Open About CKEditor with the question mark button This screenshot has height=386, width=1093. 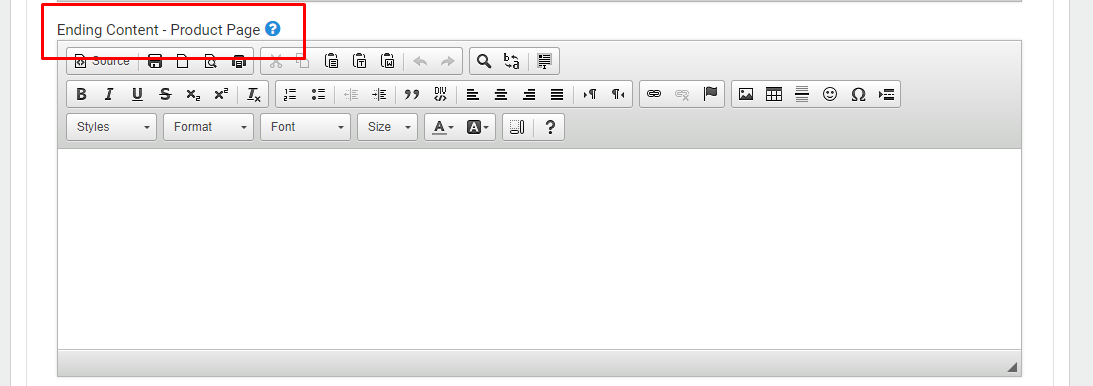[x=550, y=127]
